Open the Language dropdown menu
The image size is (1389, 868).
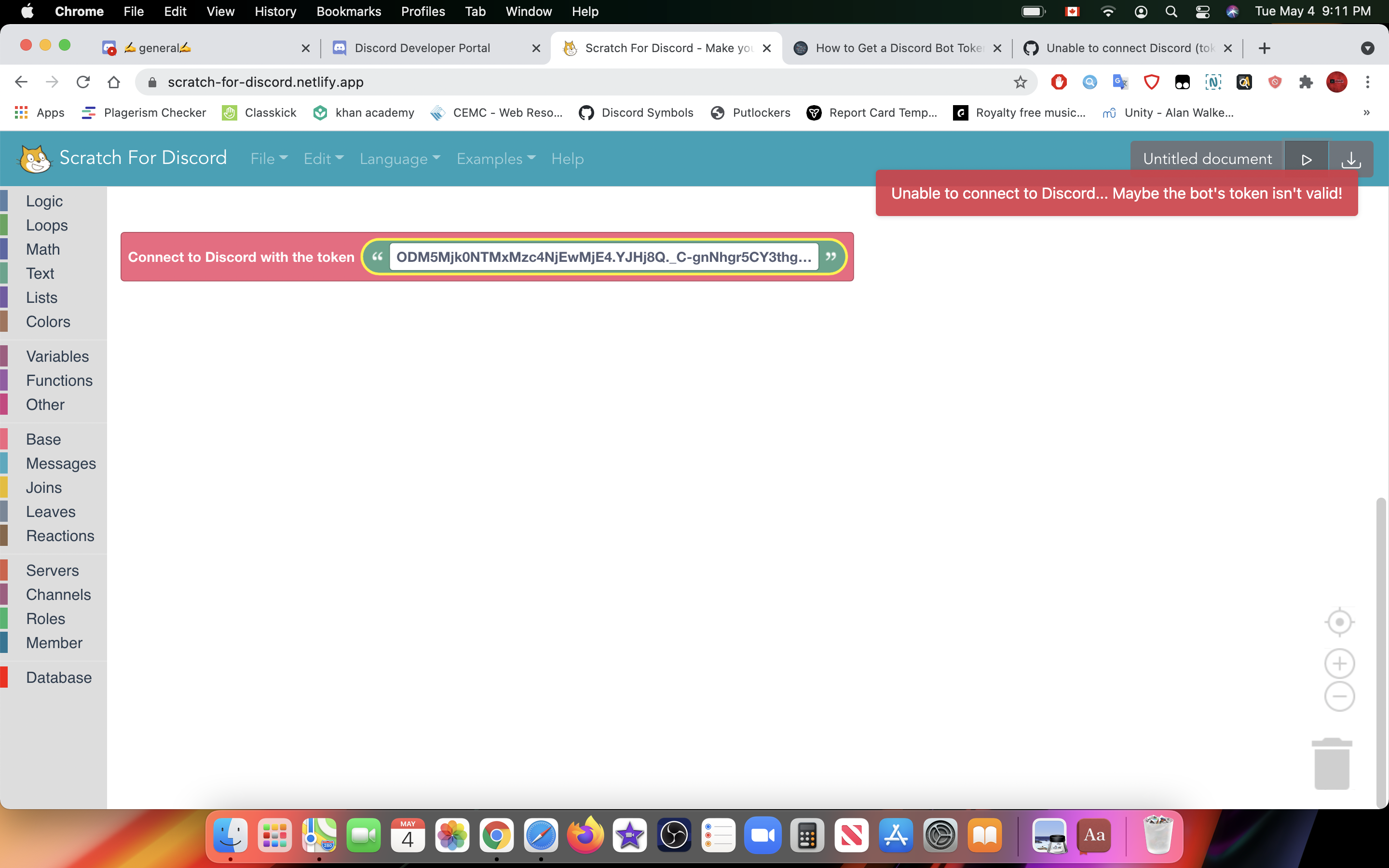tap(399, 159)
